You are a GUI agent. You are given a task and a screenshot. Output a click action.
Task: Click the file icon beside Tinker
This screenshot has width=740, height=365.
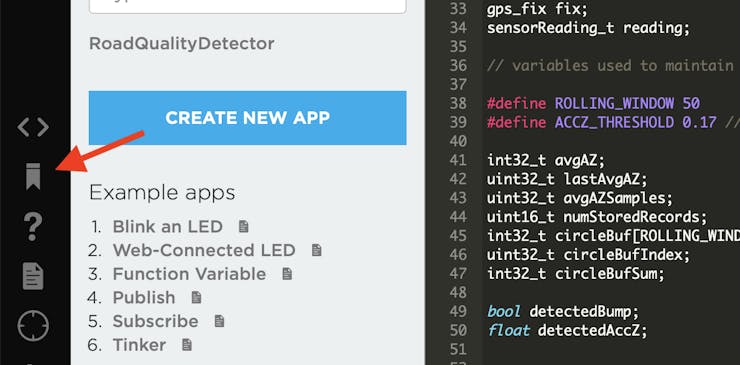(x=187, y=345)
